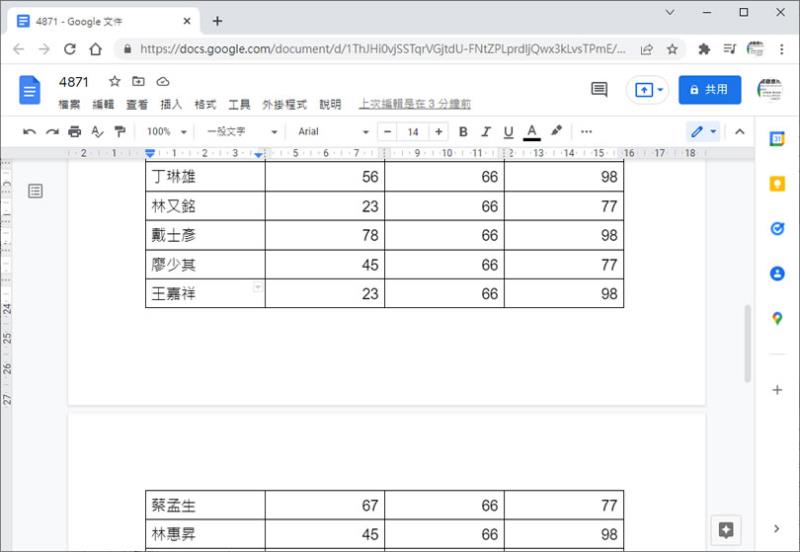Image resolution: width=800 pixels, height=552 pixels.
Task: Click the font size field showing 14
Action: (x=413, y=132)
